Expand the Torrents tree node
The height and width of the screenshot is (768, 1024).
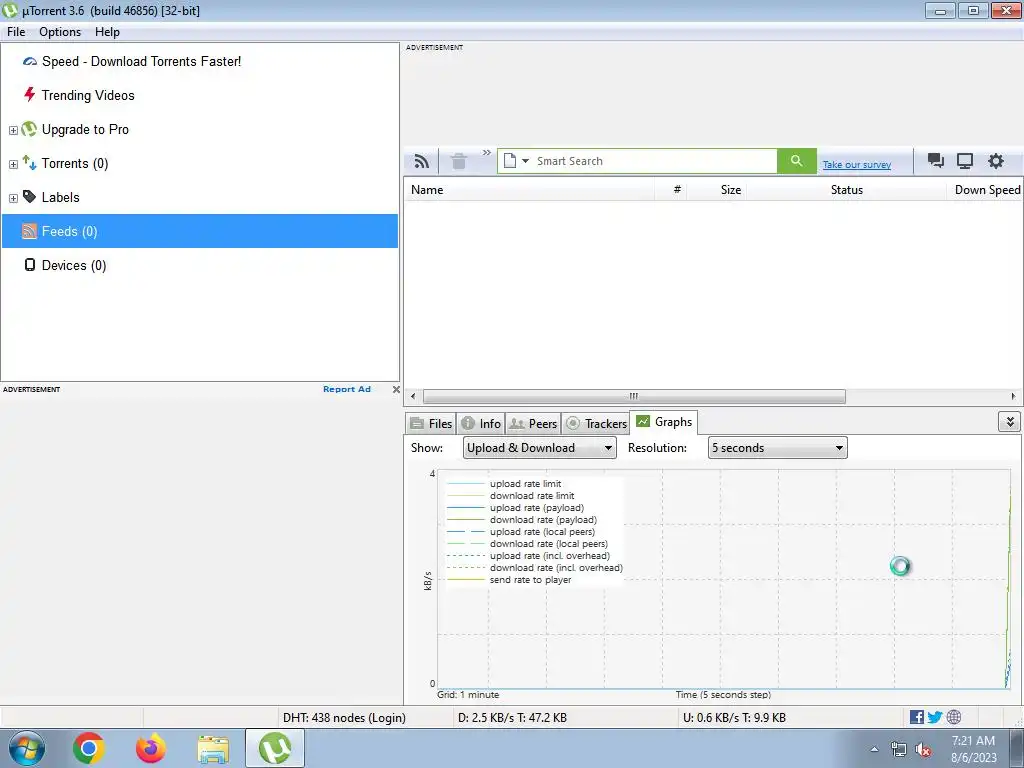[13, 164]
